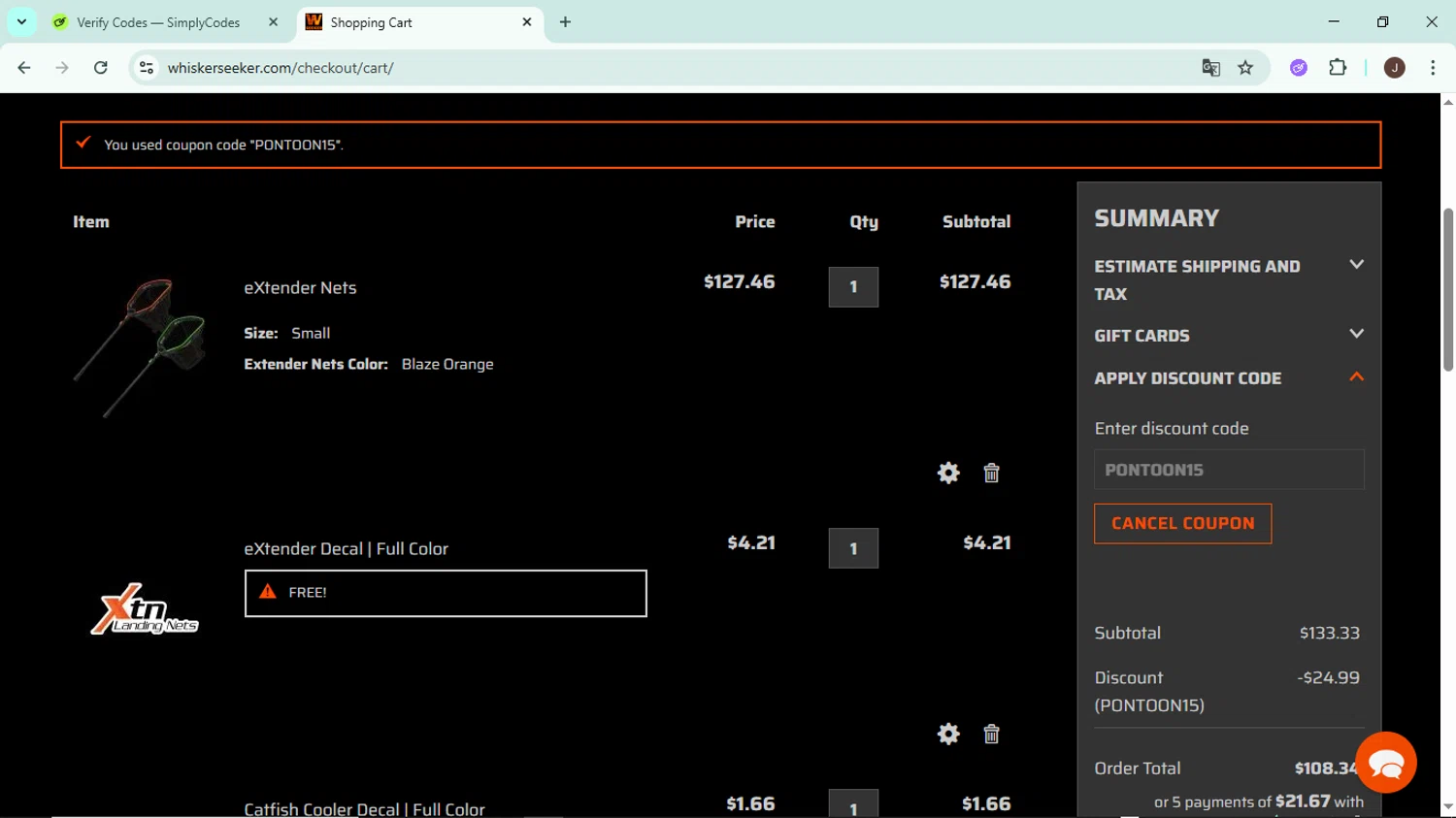Click the page vertical scrollbar
1456x818 pixels.
click(1447, 289)
